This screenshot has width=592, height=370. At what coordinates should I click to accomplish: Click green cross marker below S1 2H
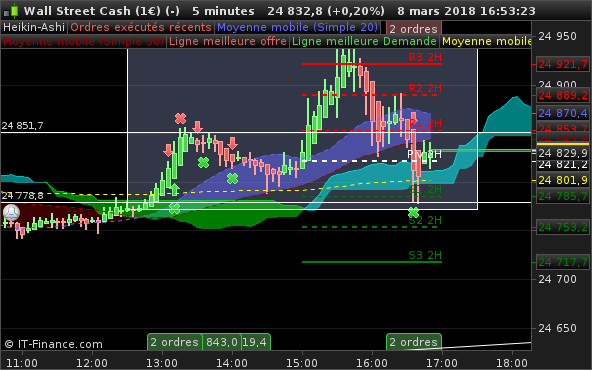[413, 213]
